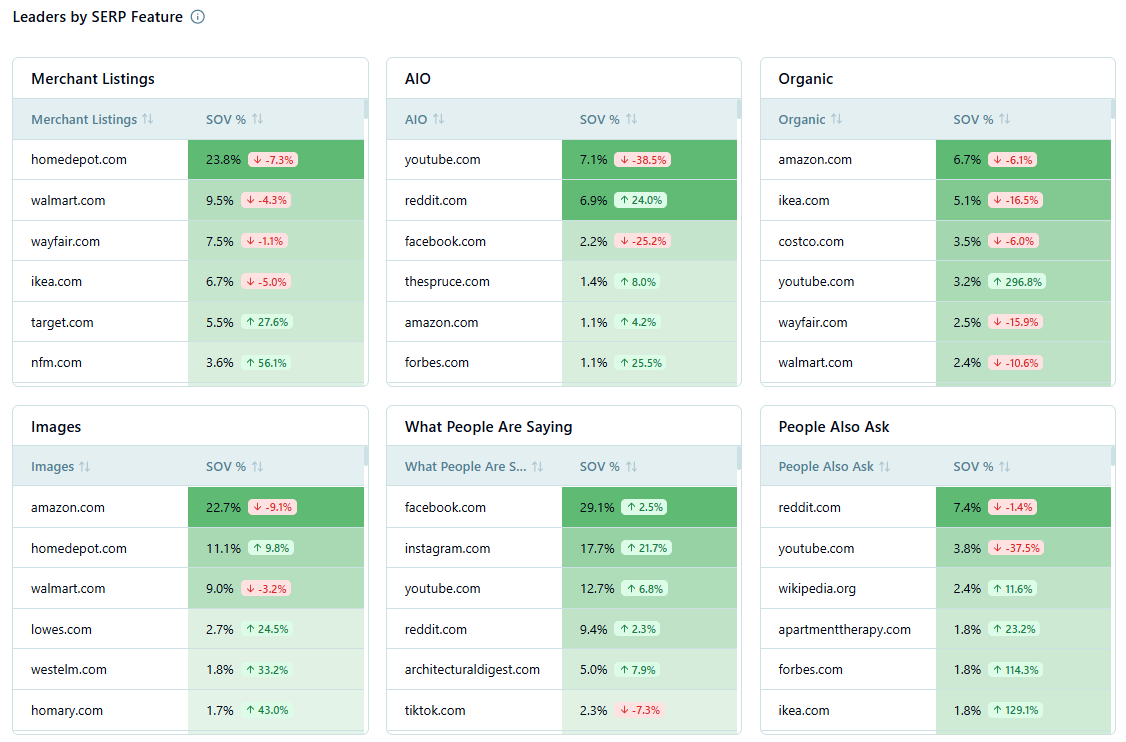Click the 22.7% SOV value in Images
The image size is (1126, 742).
tap(223, 507)
